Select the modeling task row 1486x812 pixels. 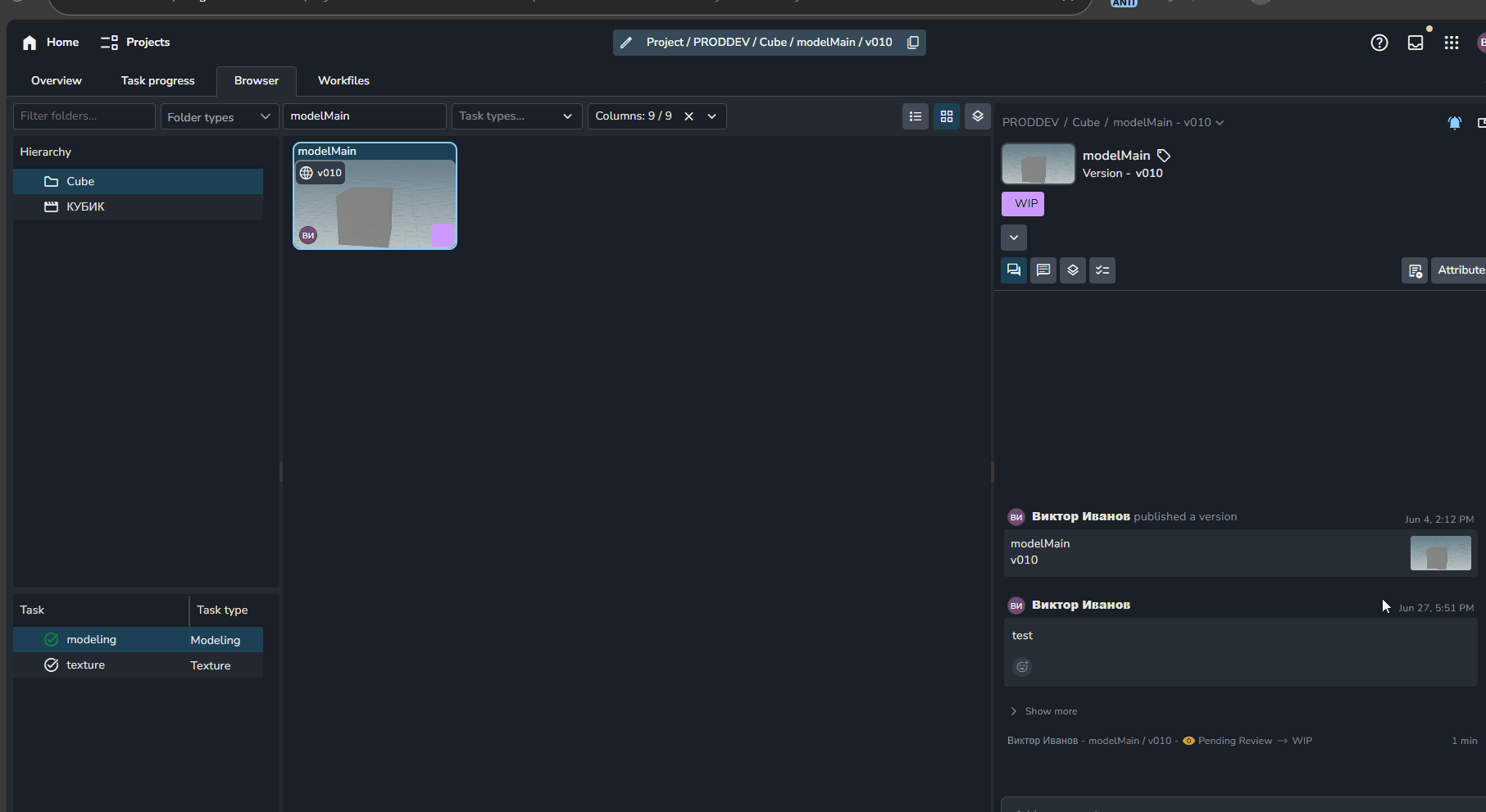click(x=138, y=640)
